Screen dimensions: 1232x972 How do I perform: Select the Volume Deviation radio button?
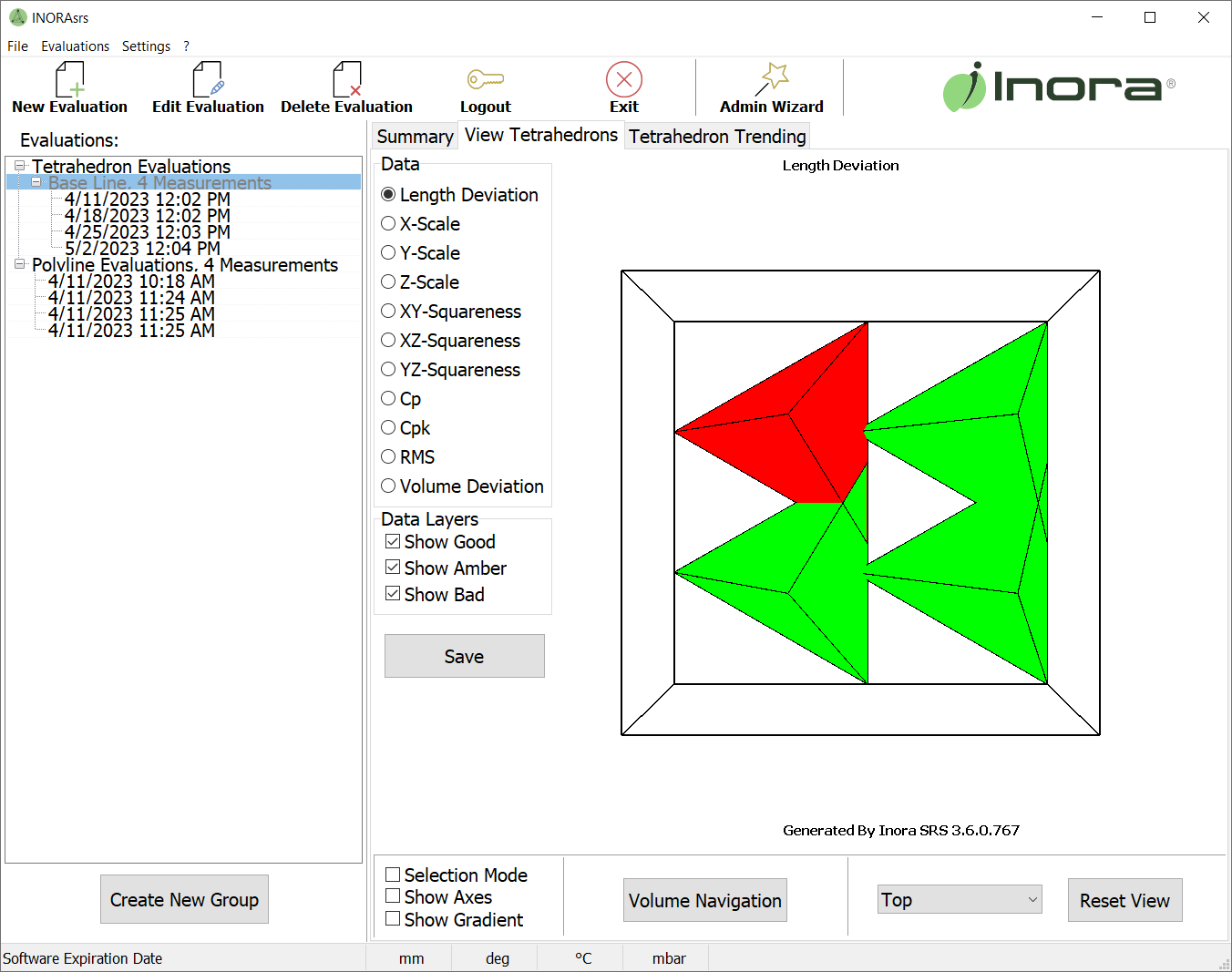pyautogui.click(x=389, y=486)
